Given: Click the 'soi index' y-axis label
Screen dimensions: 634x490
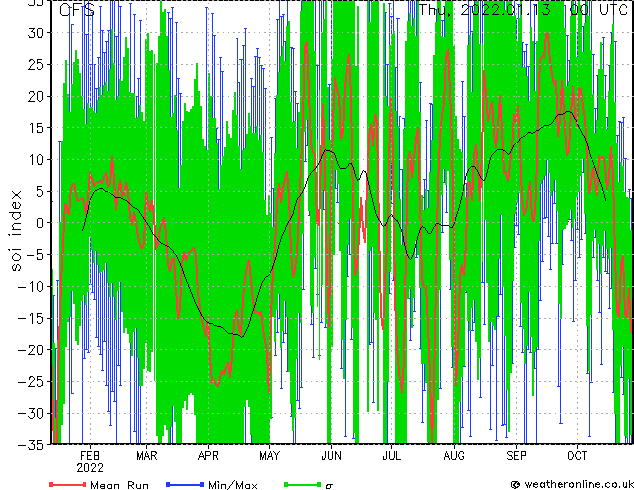Looking at the screenshot, I should point(15,230).
